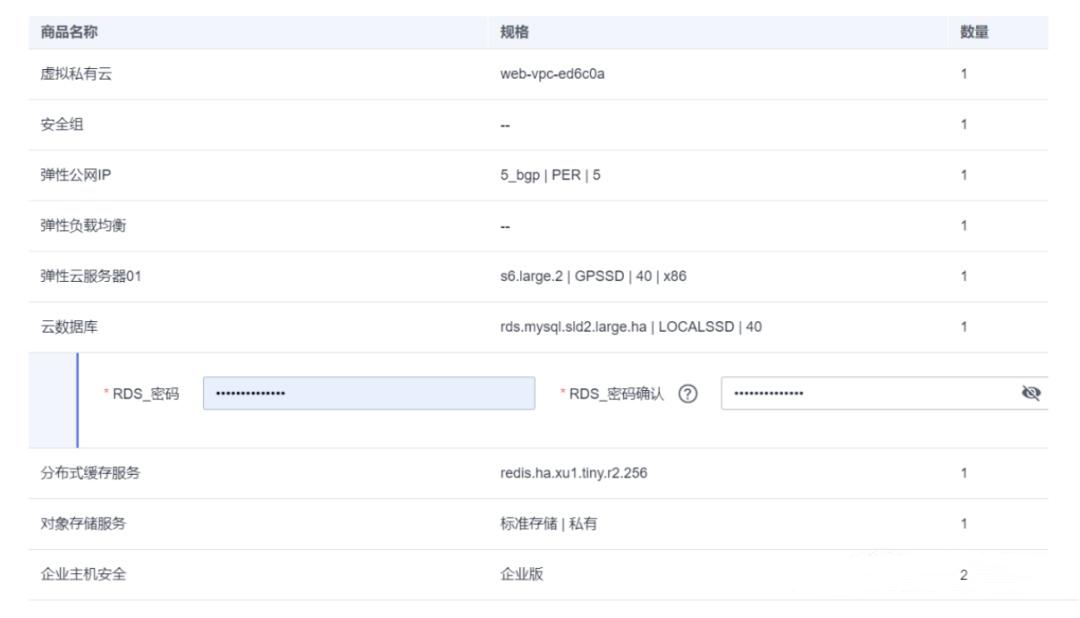Click quantity 1 in 虚拟私有云 row
This screenshot has height=618, width=1080.
click(x=964, y=74)
